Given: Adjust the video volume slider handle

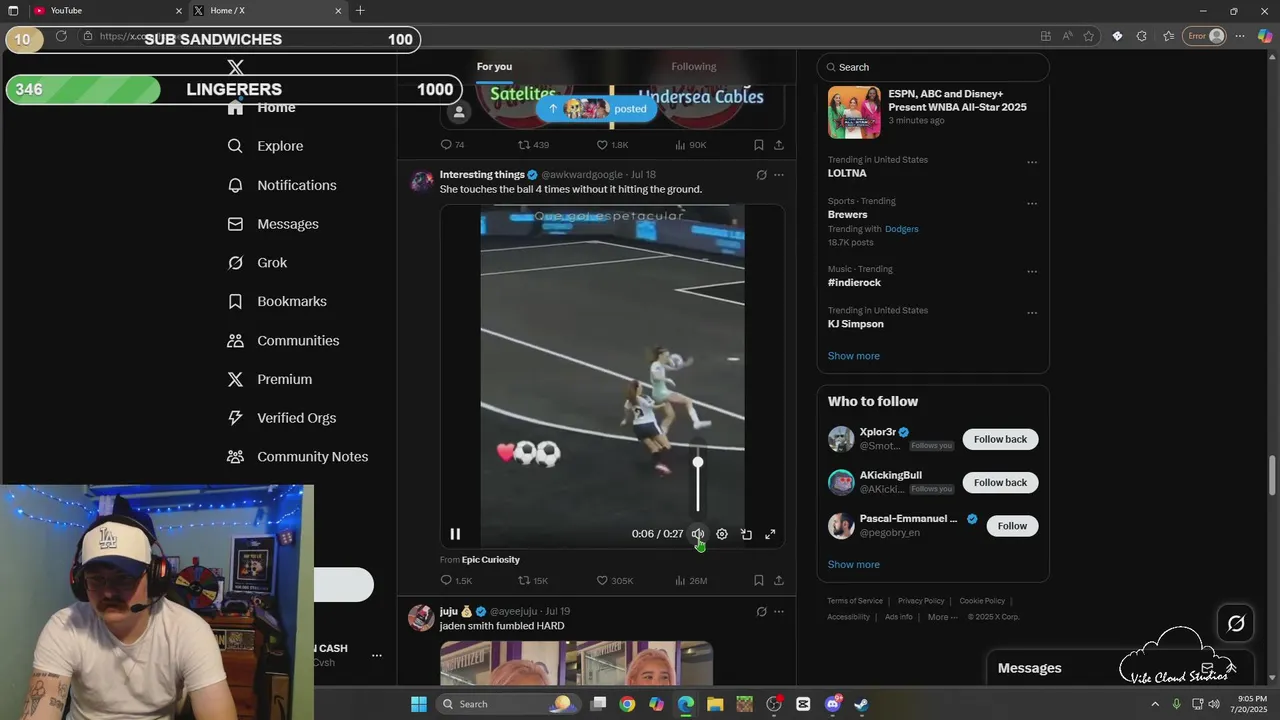Looking at the screenshot, I should pyautogui.click(x=698, y=462).
